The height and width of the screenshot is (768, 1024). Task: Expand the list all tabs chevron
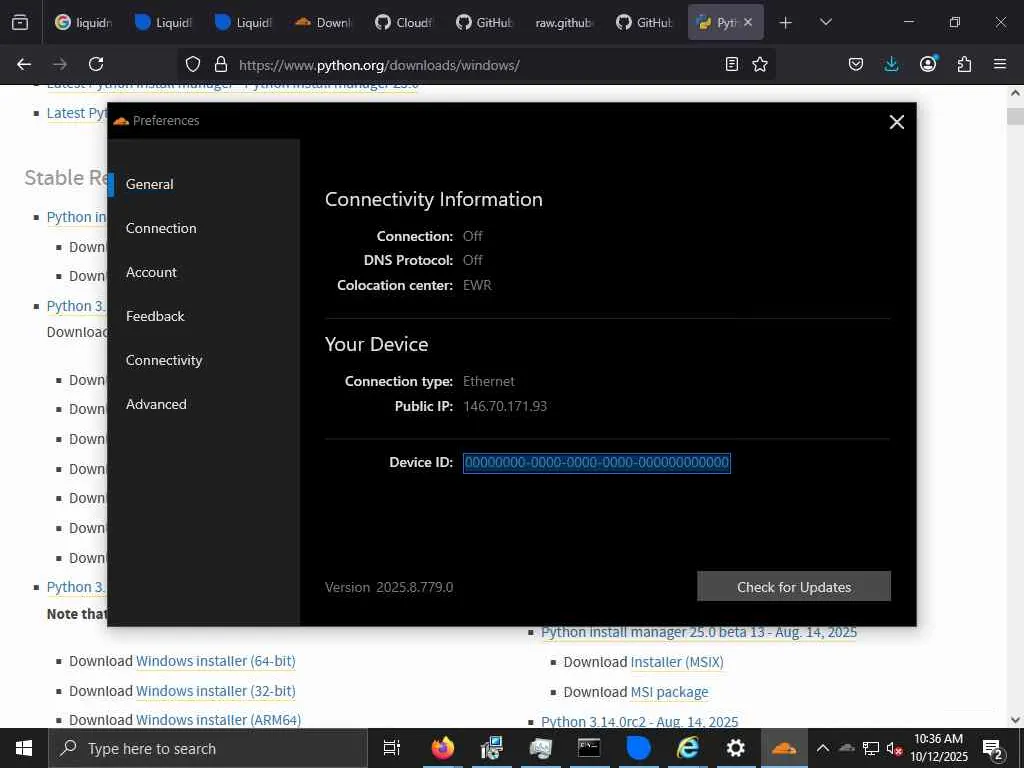coord(825,22)
